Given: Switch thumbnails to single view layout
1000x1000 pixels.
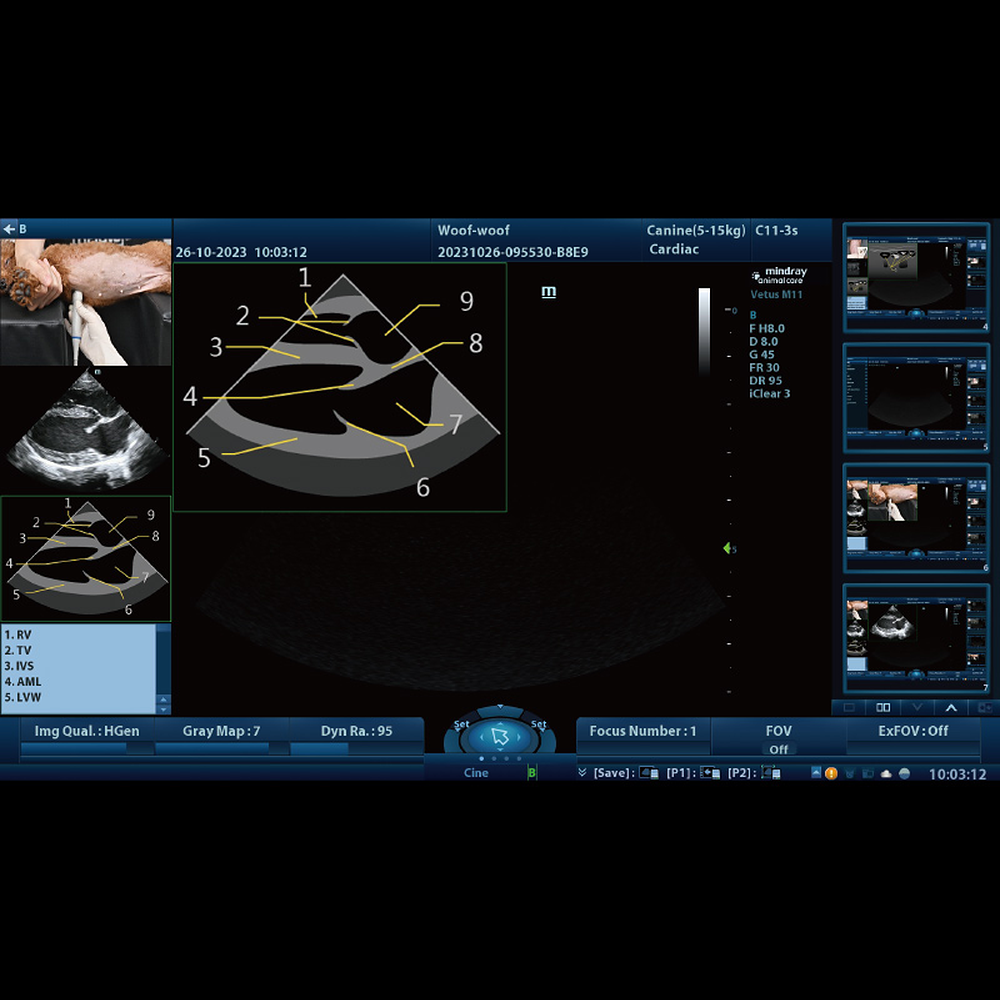Looking at the screenshot, I should click(849, 707).
